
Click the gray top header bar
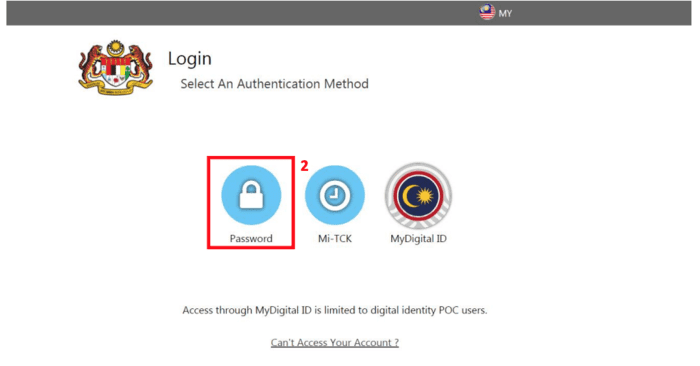[349, 13]
